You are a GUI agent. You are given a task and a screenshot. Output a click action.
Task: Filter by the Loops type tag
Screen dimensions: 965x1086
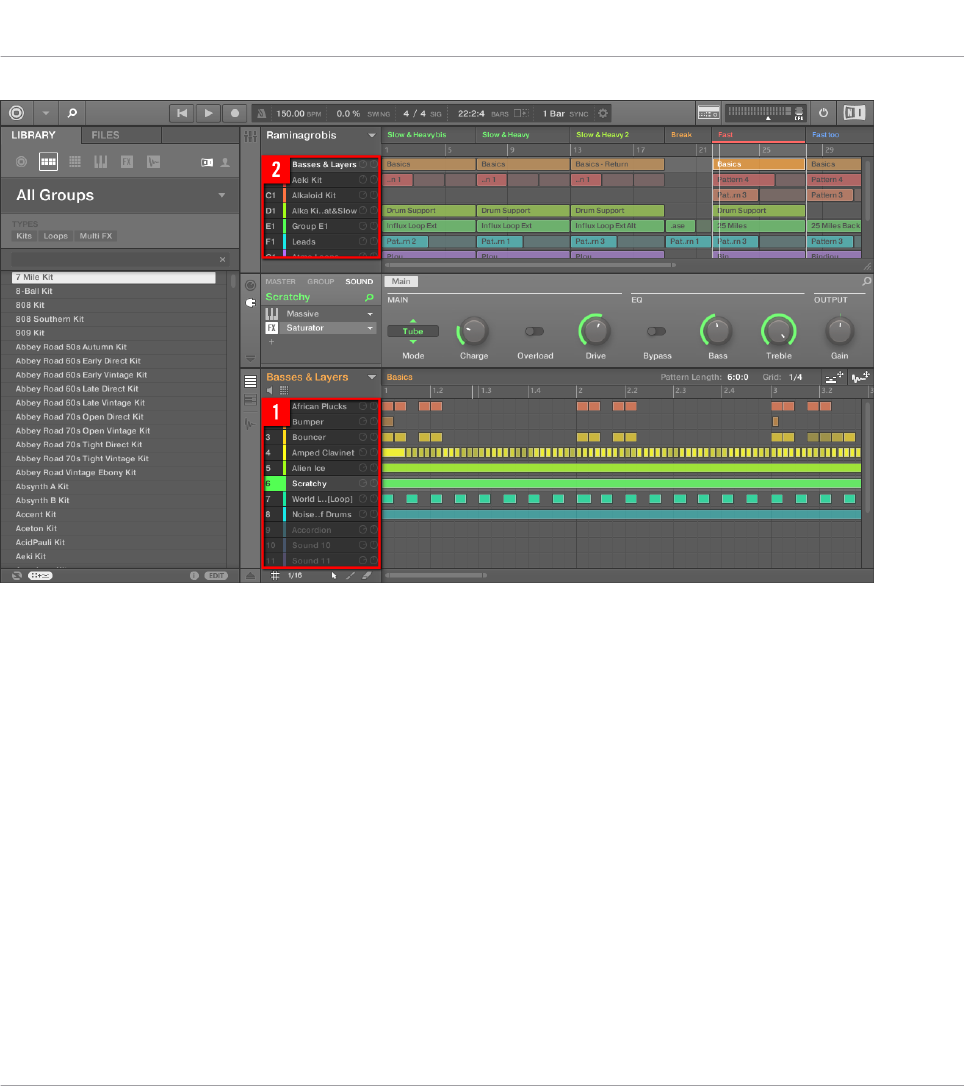(55, 236)
